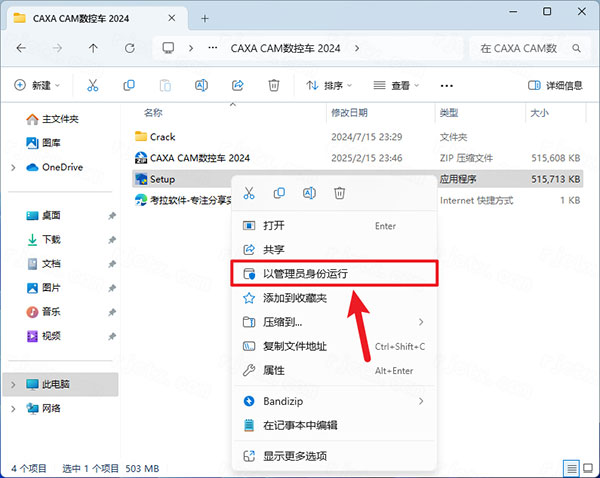Toggle the 详细信息 details pane
Image resolution: width=600 pixels, height=478 pixels.
click(x=555, y=85)
